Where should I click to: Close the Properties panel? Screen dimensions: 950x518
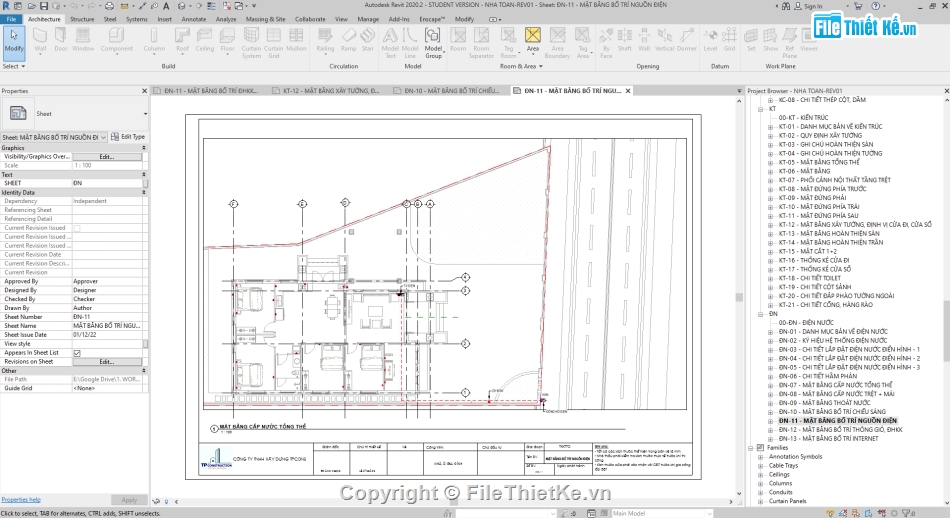pyautogui.click(x=144, y=91)
